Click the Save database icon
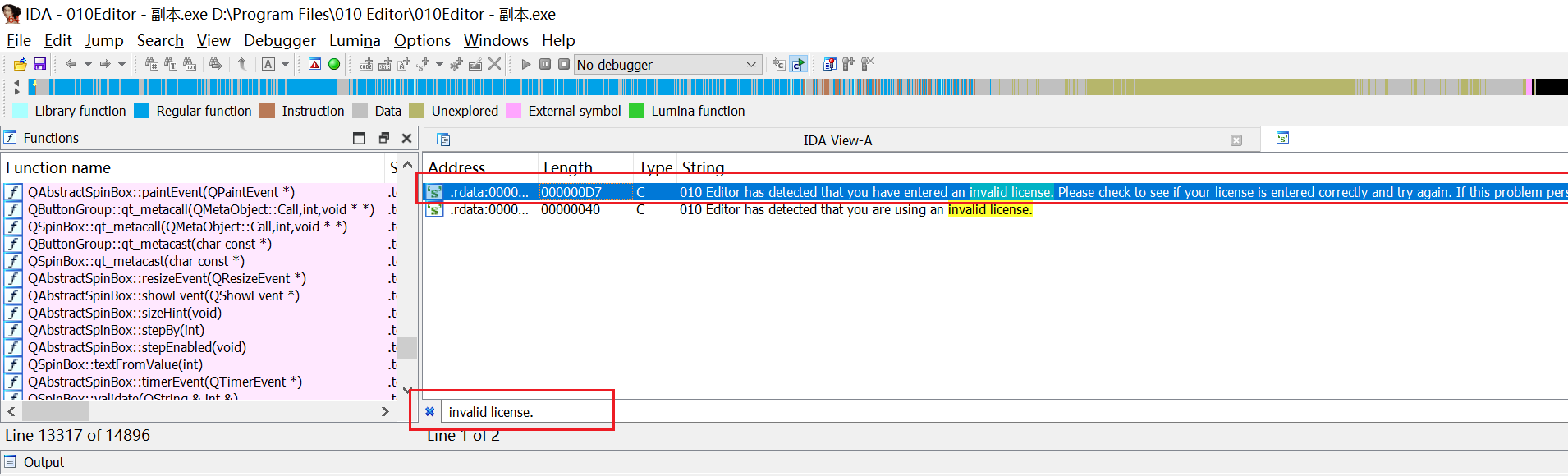 [39, 64]
